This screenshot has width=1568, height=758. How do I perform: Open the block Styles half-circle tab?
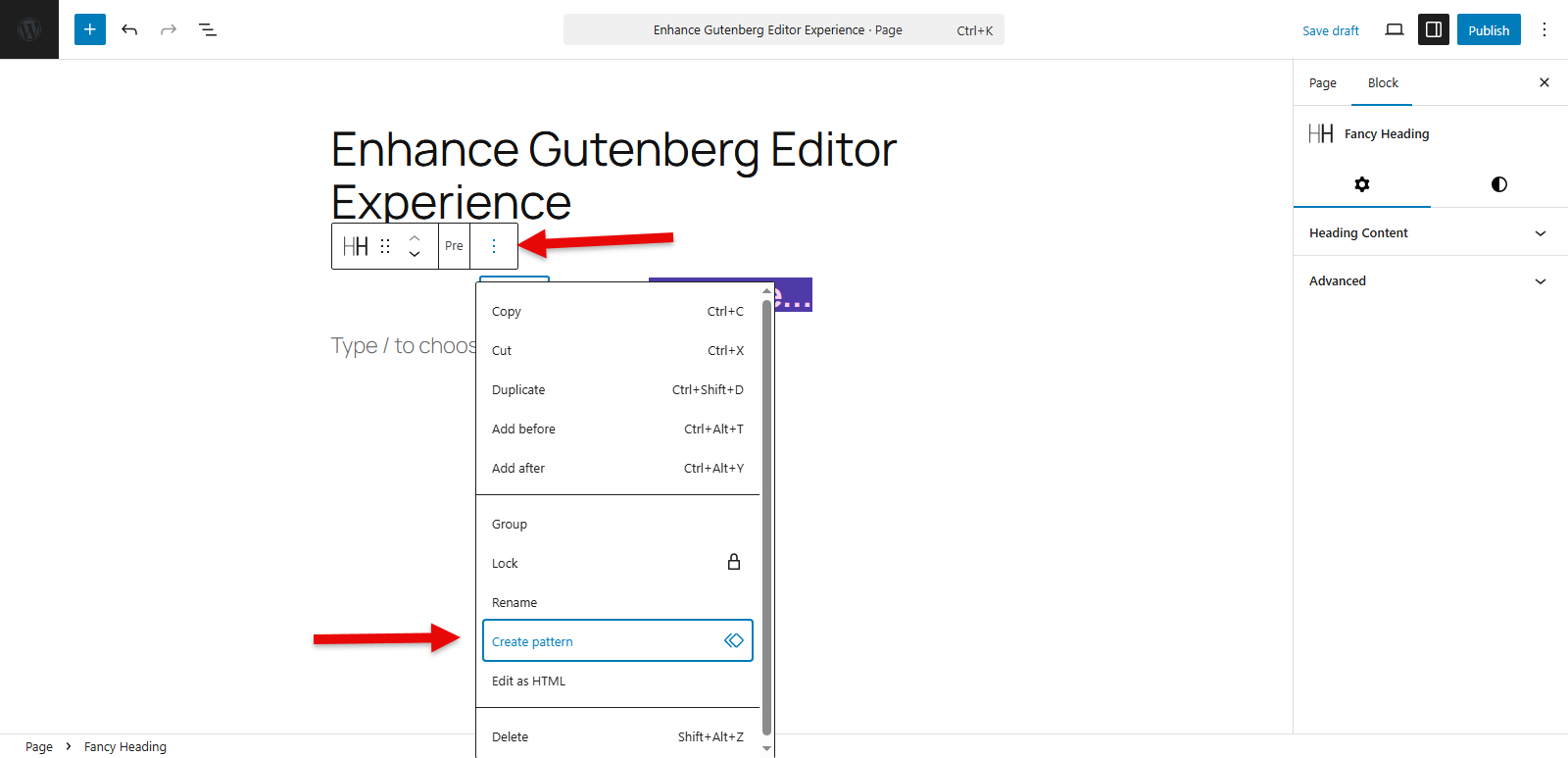pos(1499,184)
